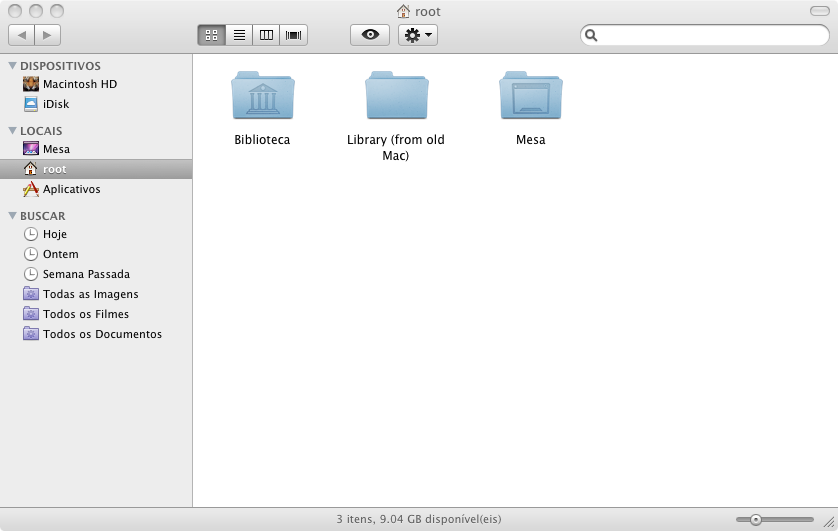Click the Mesa folder name label
The width and height of the screenshot is (838, 531).
531,140
